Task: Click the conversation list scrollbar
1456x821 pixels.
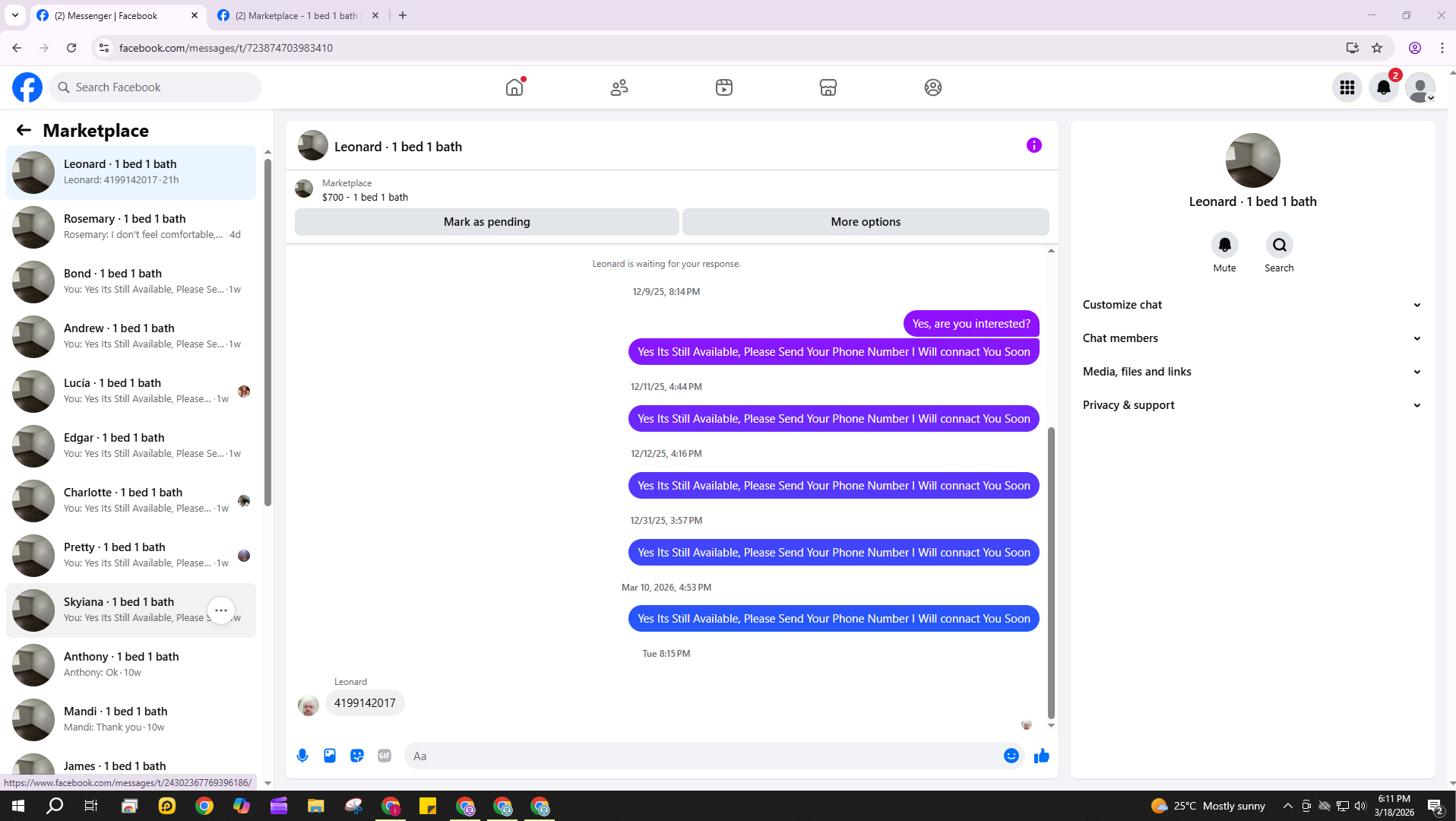Action: (267, 331)
